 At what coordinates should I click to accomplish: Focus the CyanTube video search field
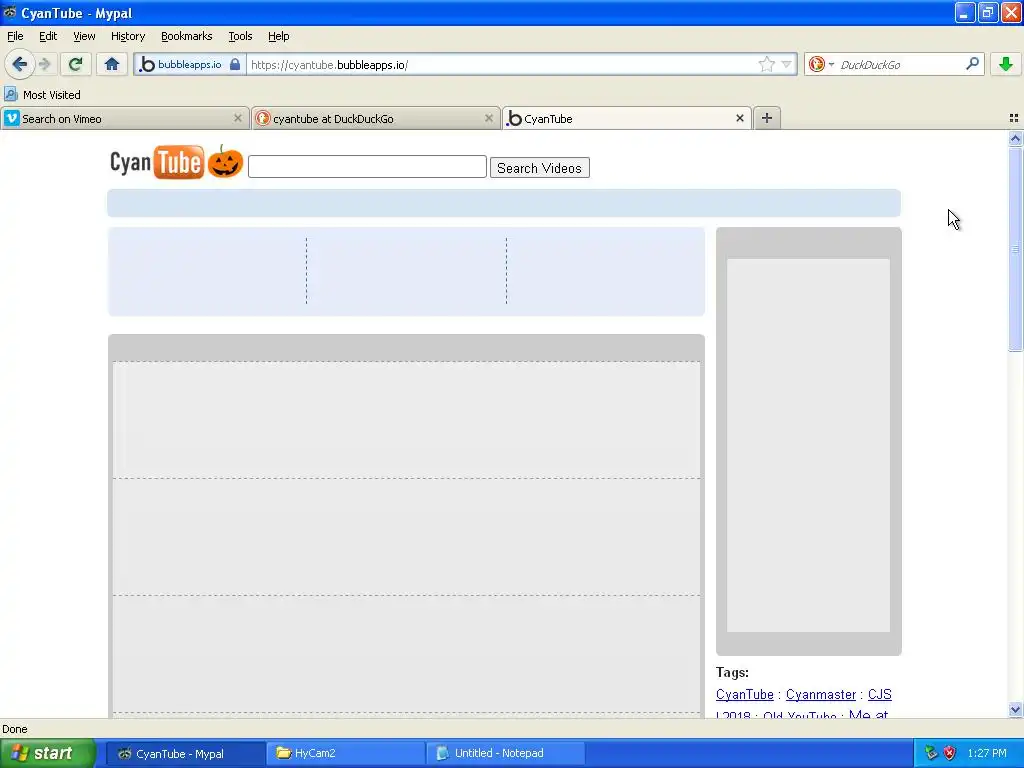tap(367, 167)
